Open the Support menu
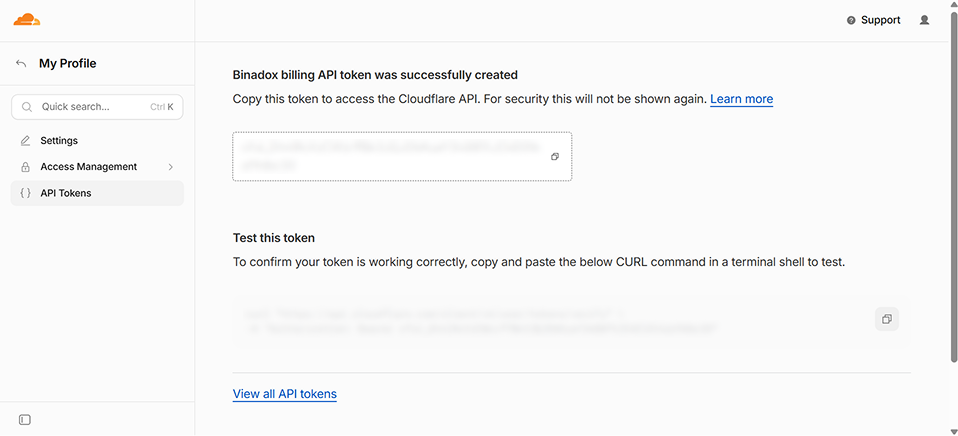 [874, 20]
